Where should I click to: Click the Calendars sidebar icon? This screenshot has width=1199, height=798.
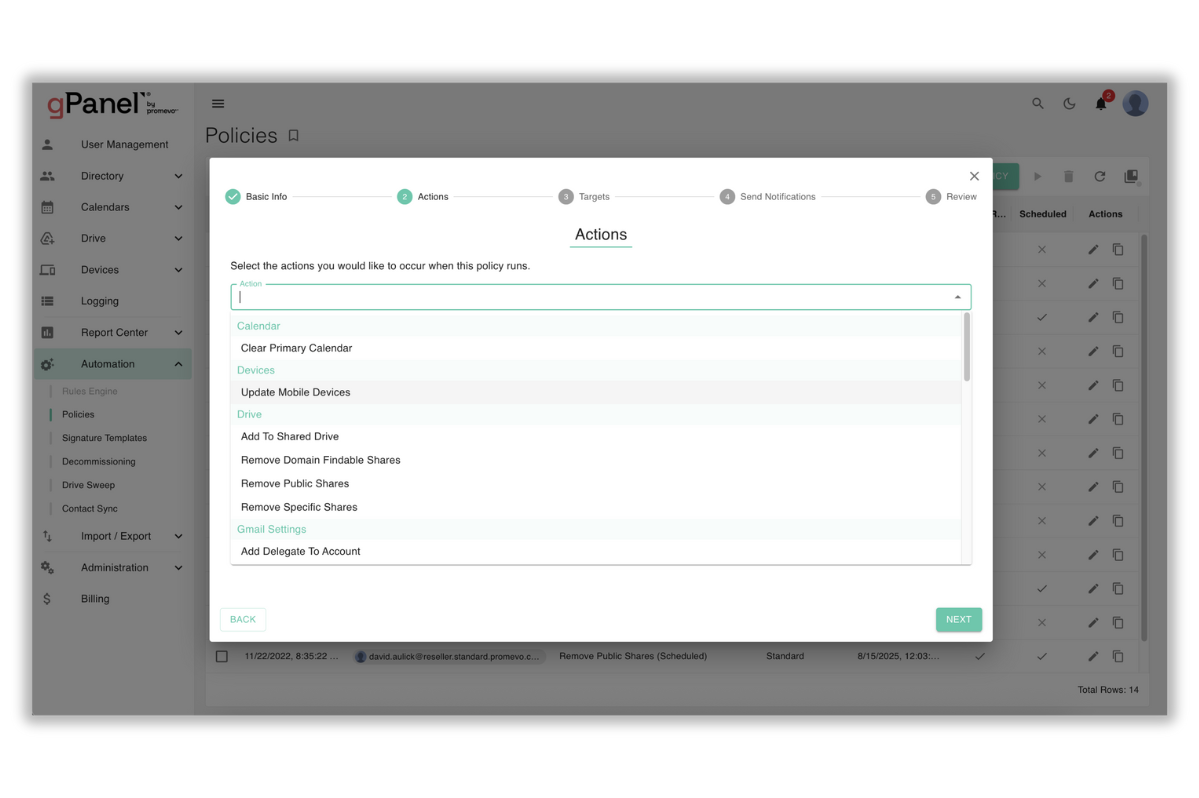tap(47, 207)
